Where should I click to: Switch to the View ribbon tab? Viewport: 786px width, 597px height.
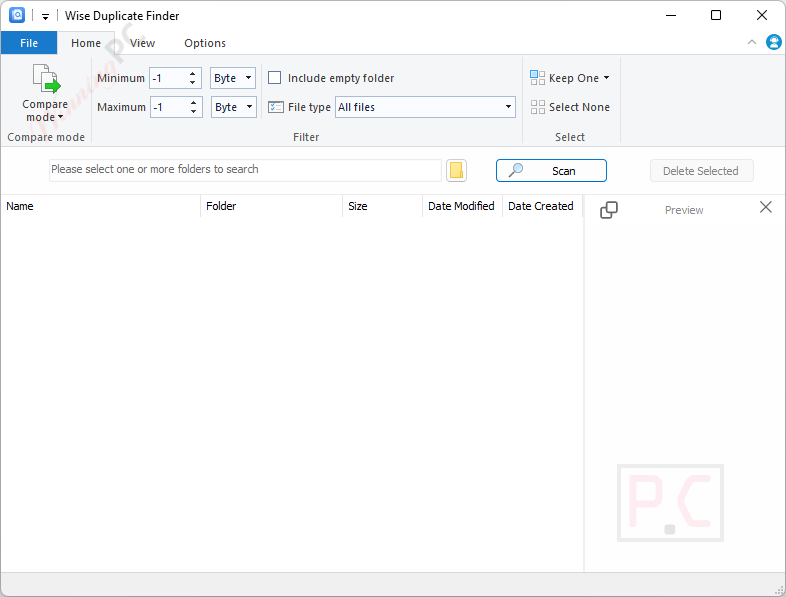click(x=142, y=43)
